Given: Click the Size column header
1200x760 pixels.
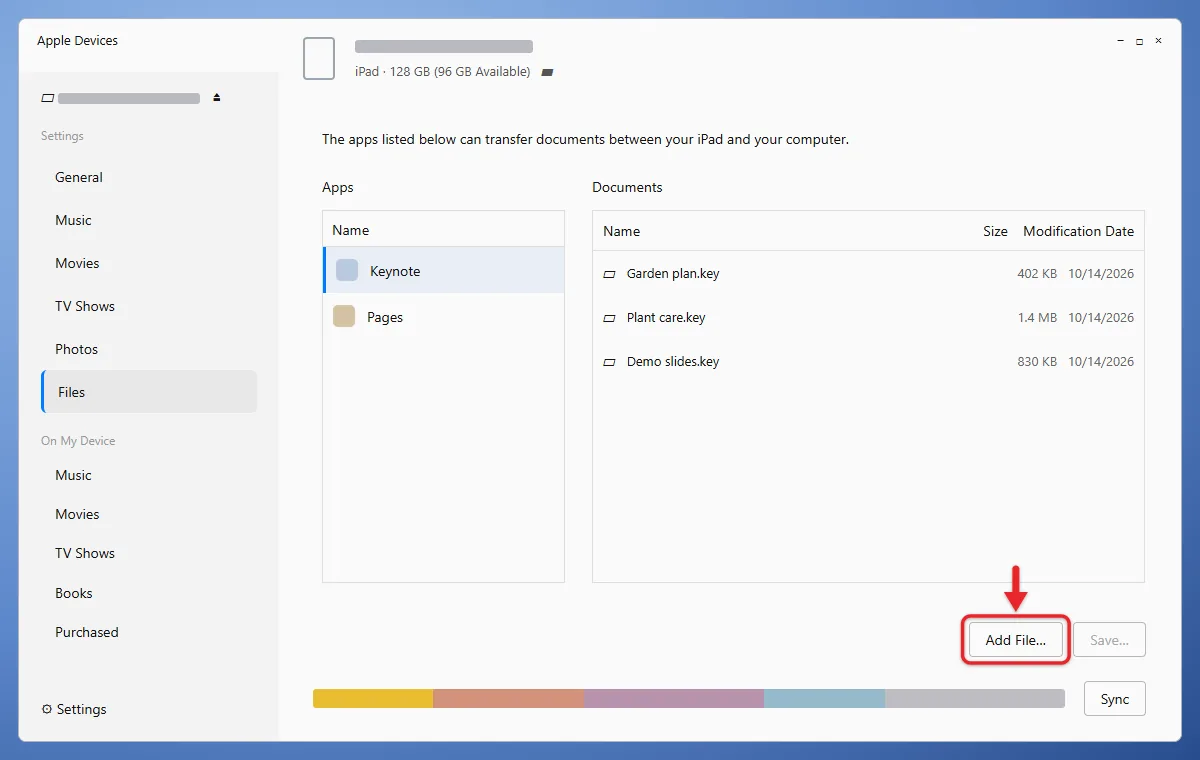Looking at the screenshot, I should coord(995,231).
